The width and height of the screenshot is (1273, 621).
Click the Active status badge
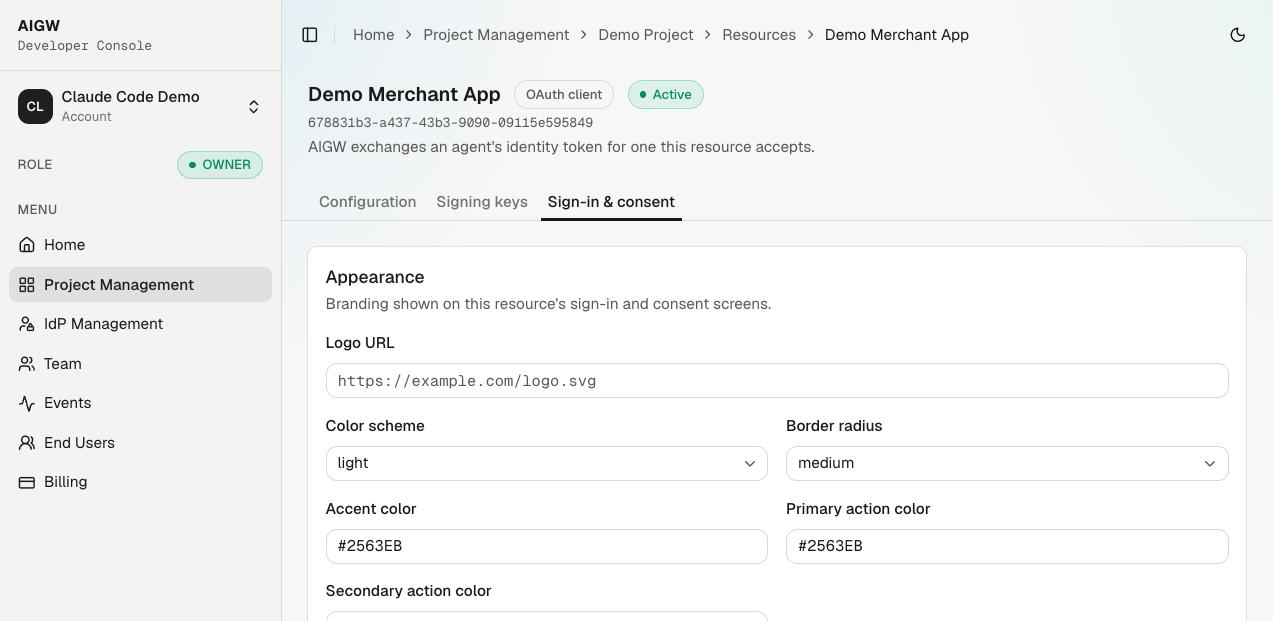coord(666,95)
